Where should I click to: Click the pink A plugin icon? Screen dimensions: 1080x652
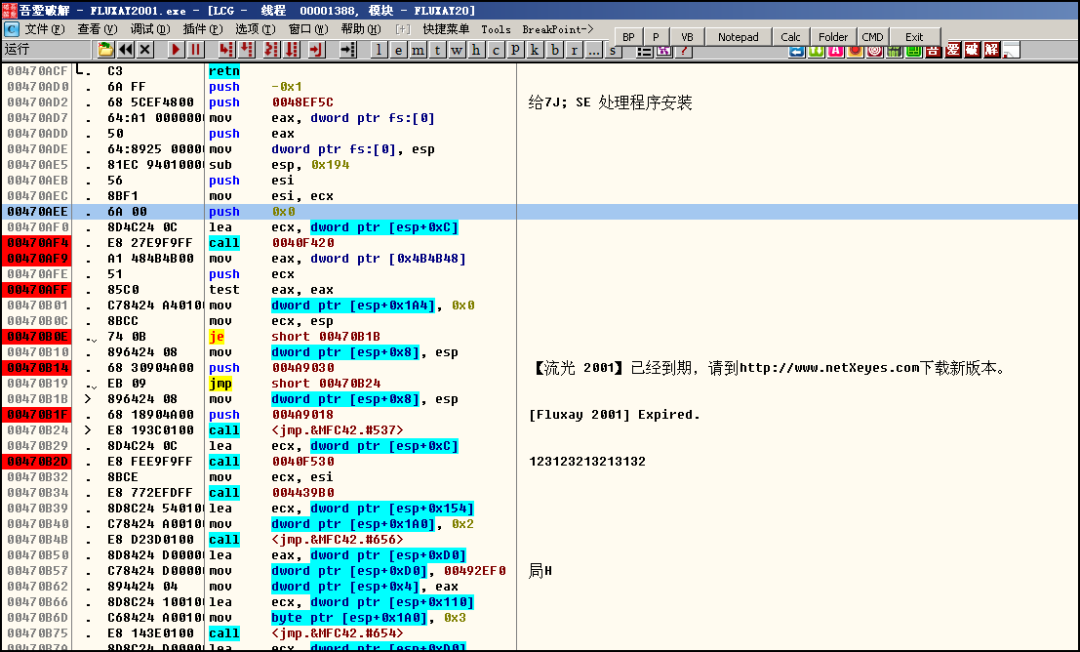835,52
